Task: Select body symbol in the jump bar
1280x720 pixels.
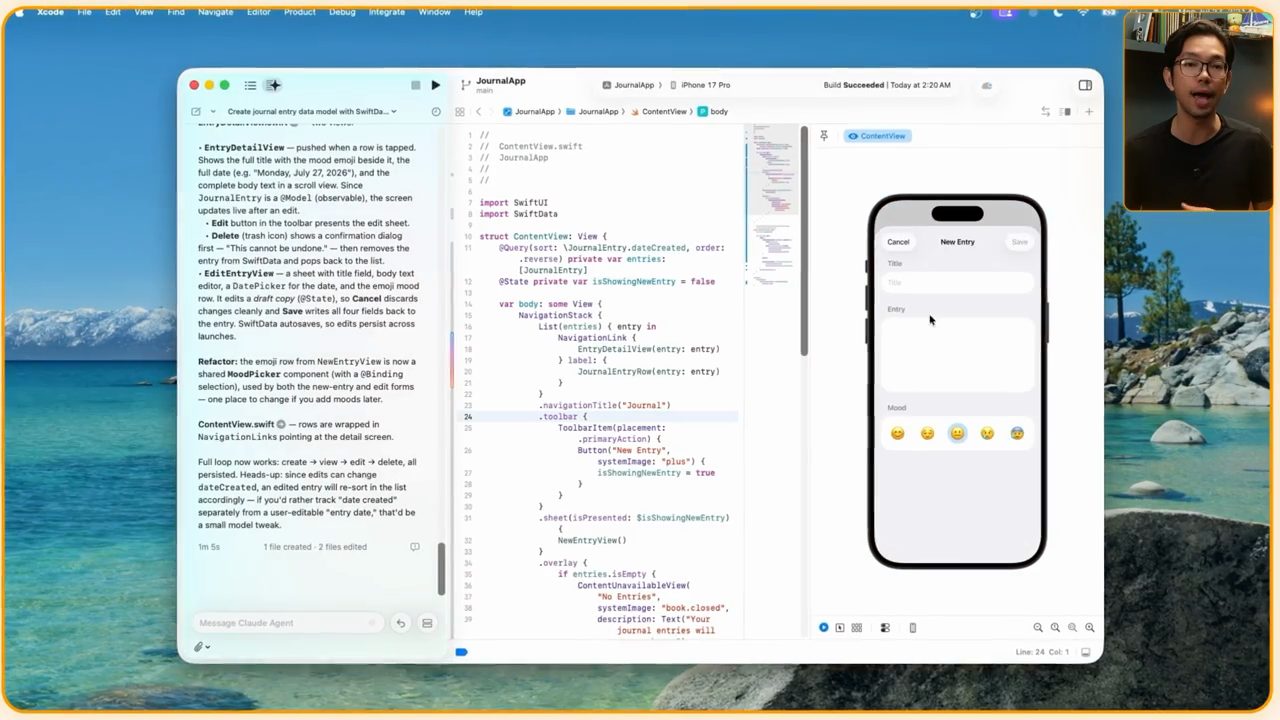Action: [x=713, y=112]
